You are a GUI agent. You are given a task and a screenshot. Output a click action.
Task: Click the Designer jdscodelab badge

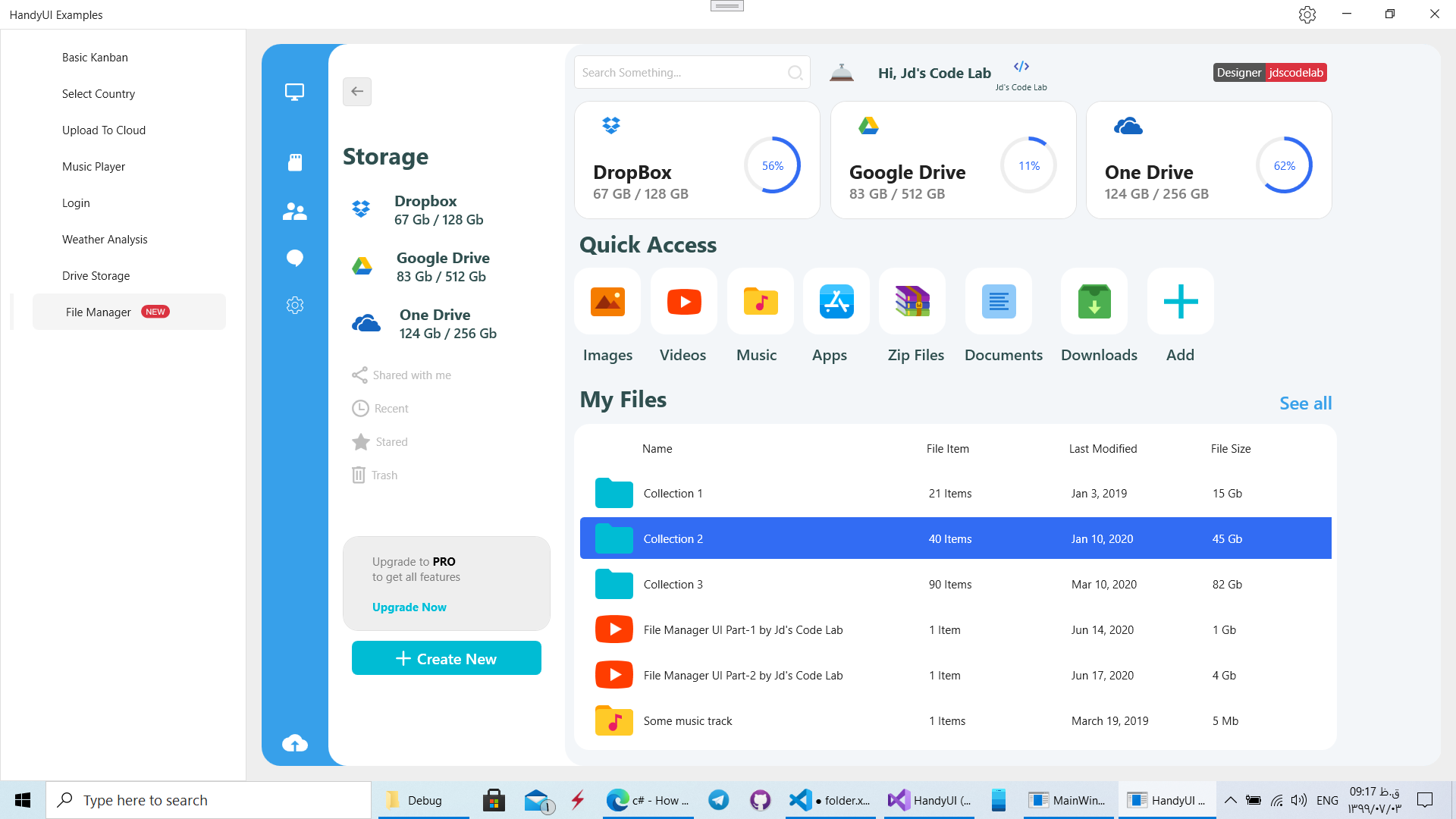1270,73
